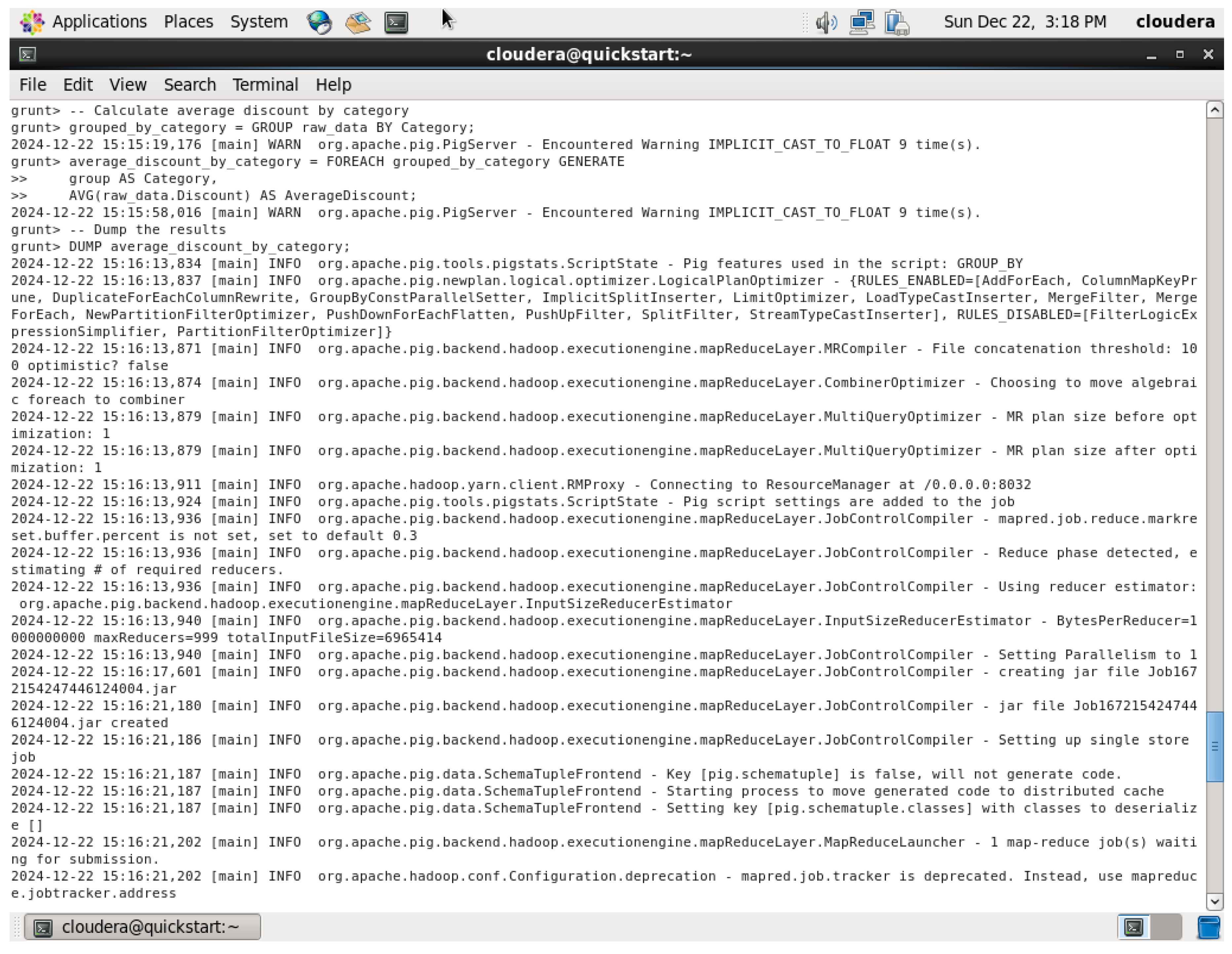Open the Help menu of the terminal
1232x954 pixels.
(x=333, y=84)
